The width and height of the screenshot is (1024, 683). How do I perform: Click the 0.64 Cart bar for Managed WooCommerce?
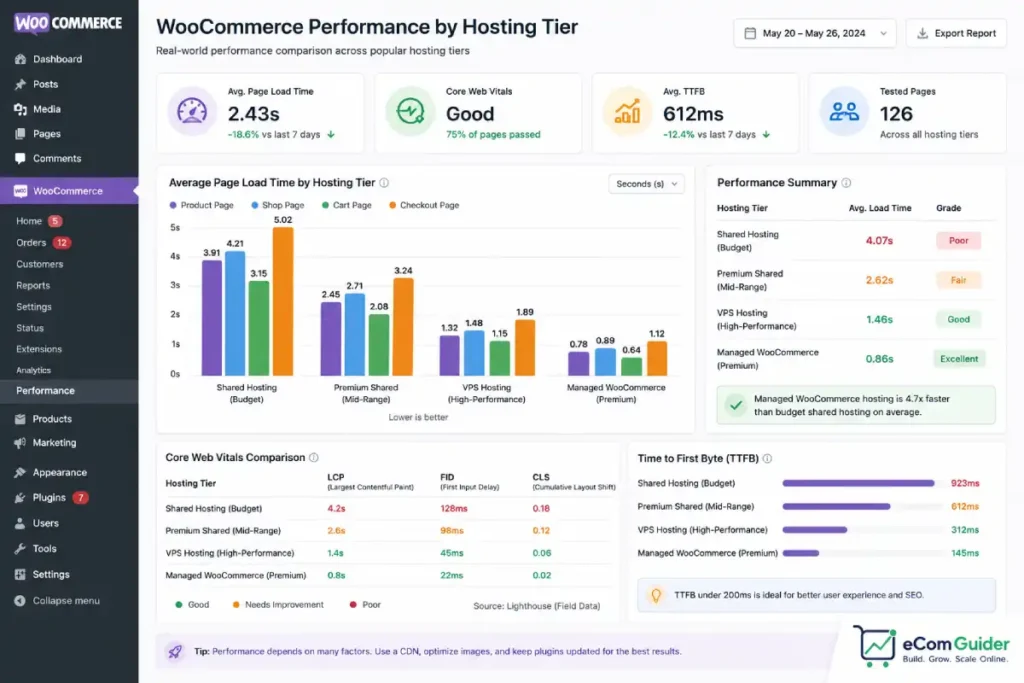click(632, 366)
